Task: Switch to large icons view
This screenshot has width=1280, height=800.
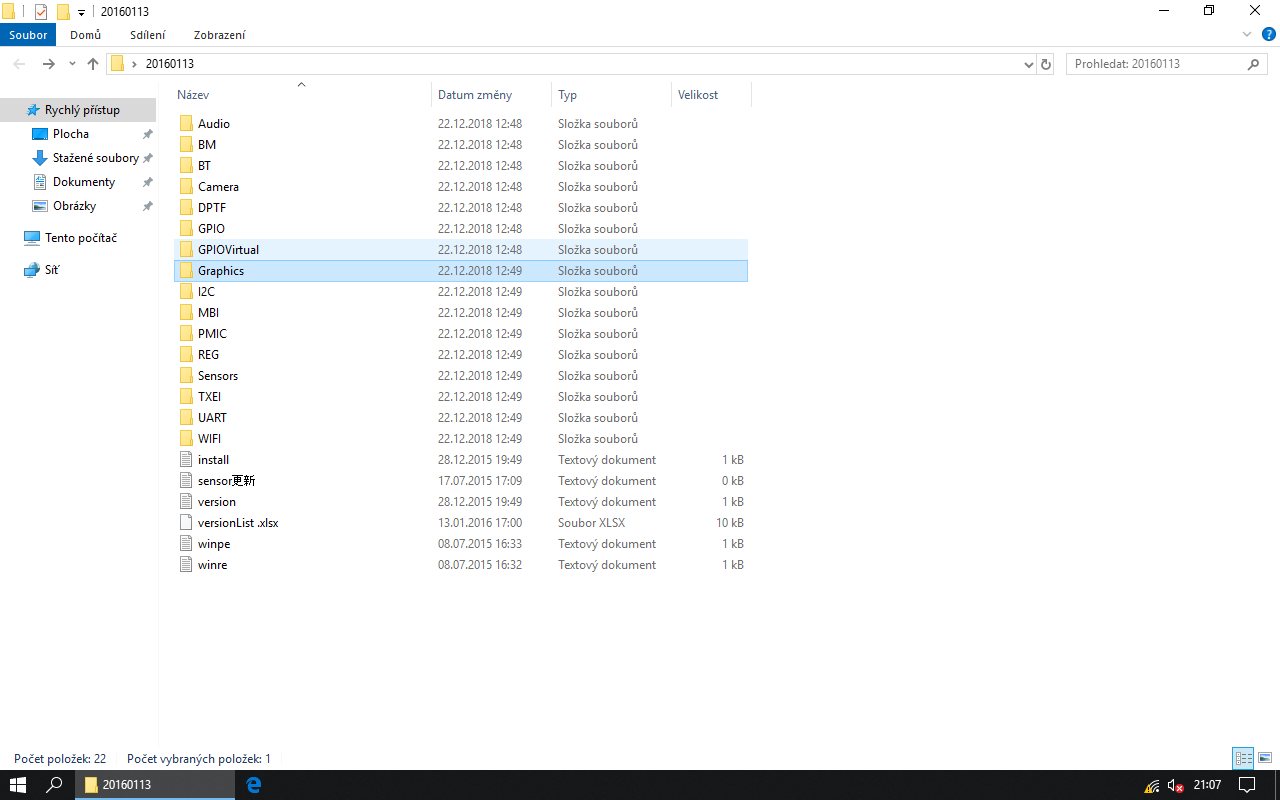Action: point(1264,759)
